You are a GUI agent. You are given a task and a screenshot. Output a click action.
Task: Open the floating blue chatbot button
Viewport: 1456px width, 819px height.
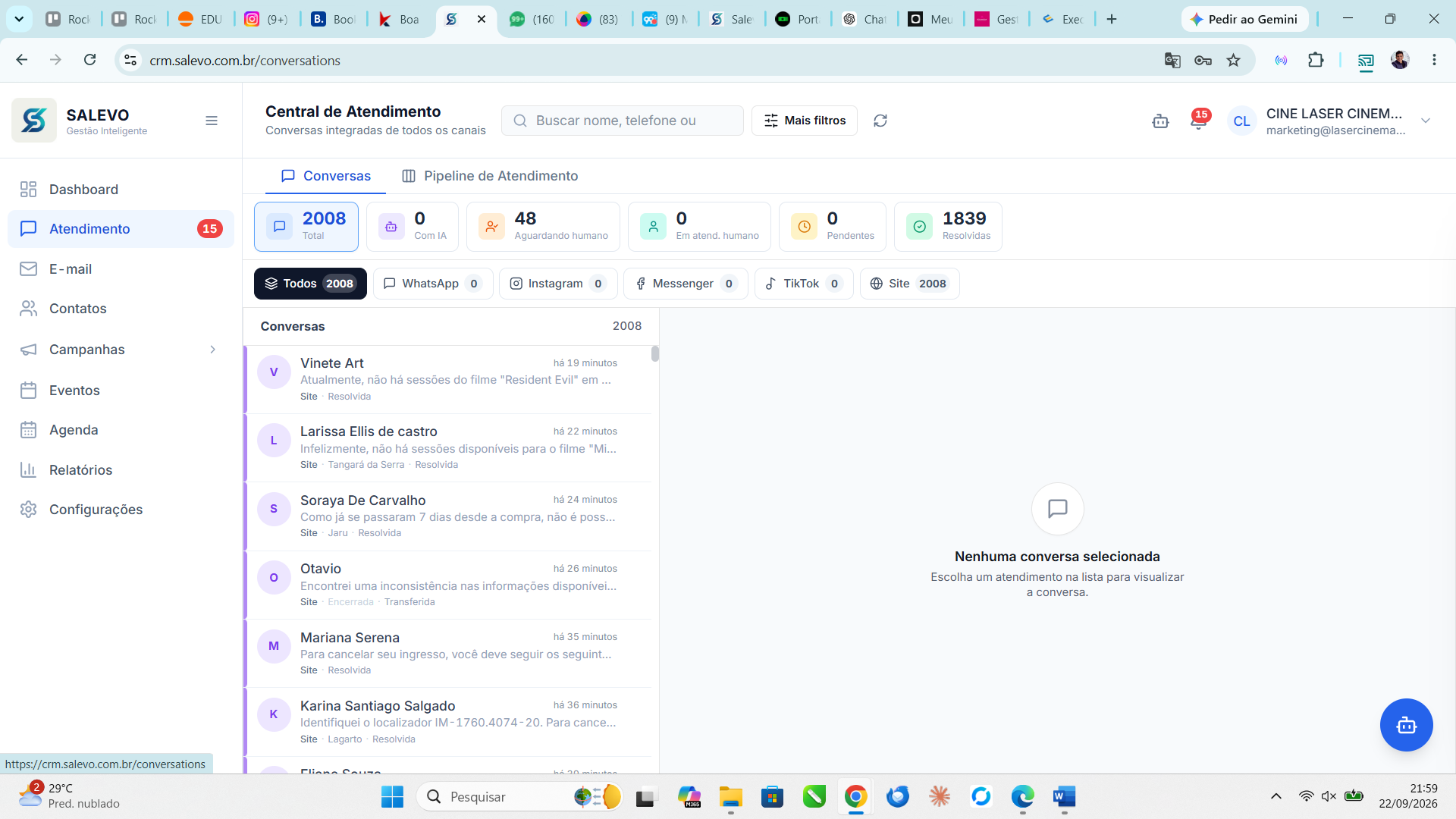point(1406,725)
